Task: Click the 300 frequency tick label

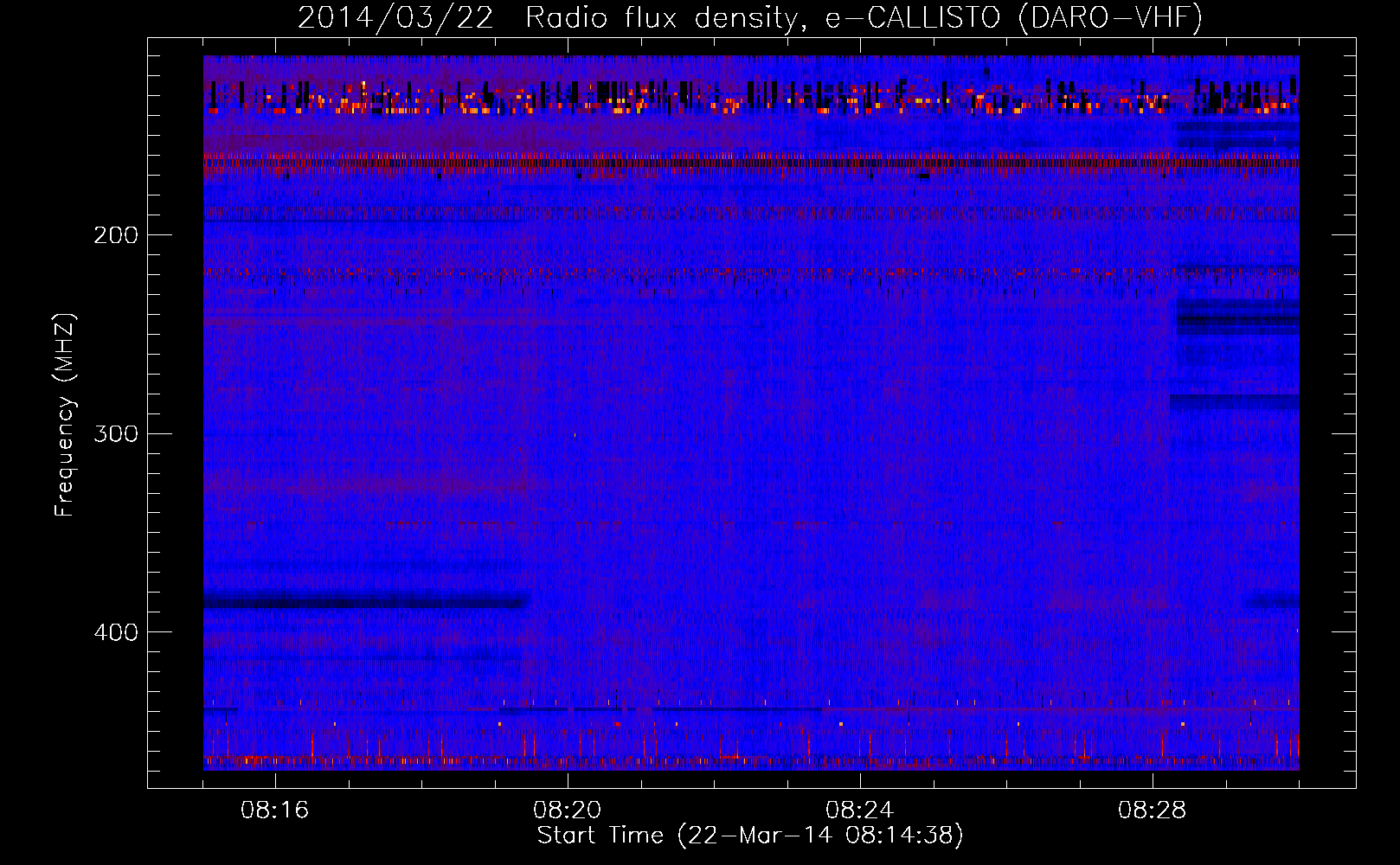Action: pos(116,433)
